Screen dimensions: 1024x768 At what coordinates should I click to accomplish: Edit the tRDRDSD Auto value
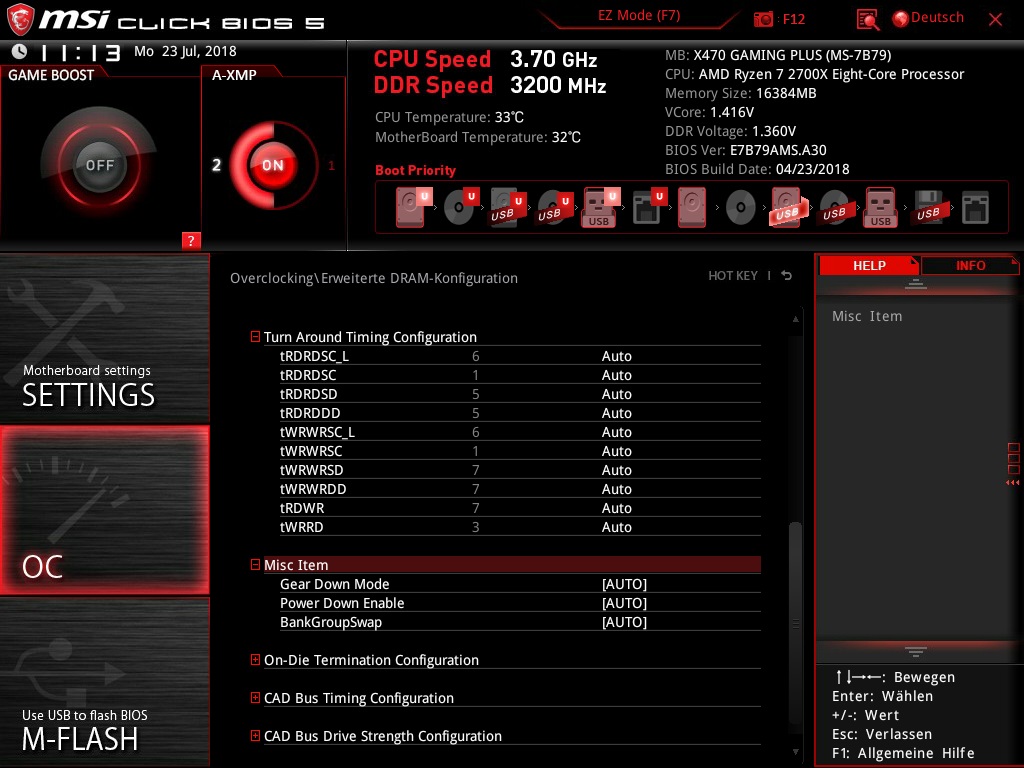[616, 394]
